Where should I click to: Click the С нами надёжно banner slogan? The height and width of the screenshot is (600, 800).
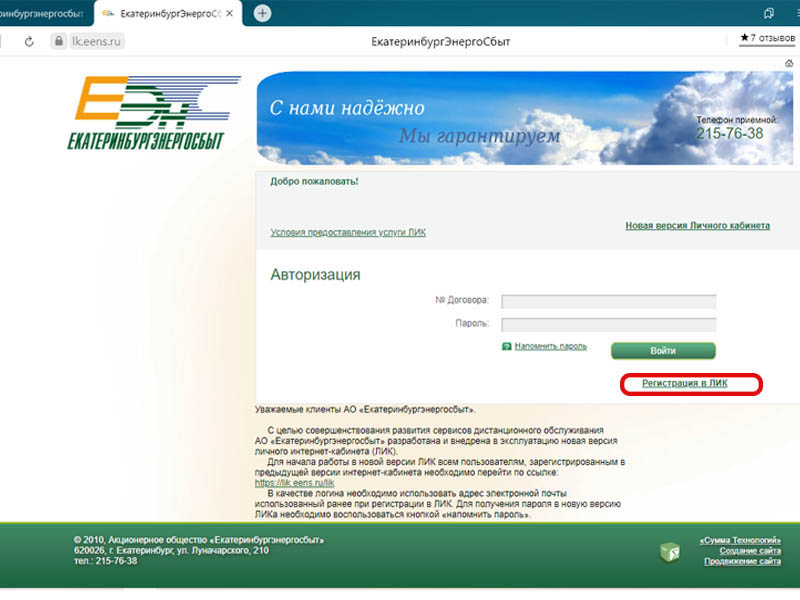[347, 108]
